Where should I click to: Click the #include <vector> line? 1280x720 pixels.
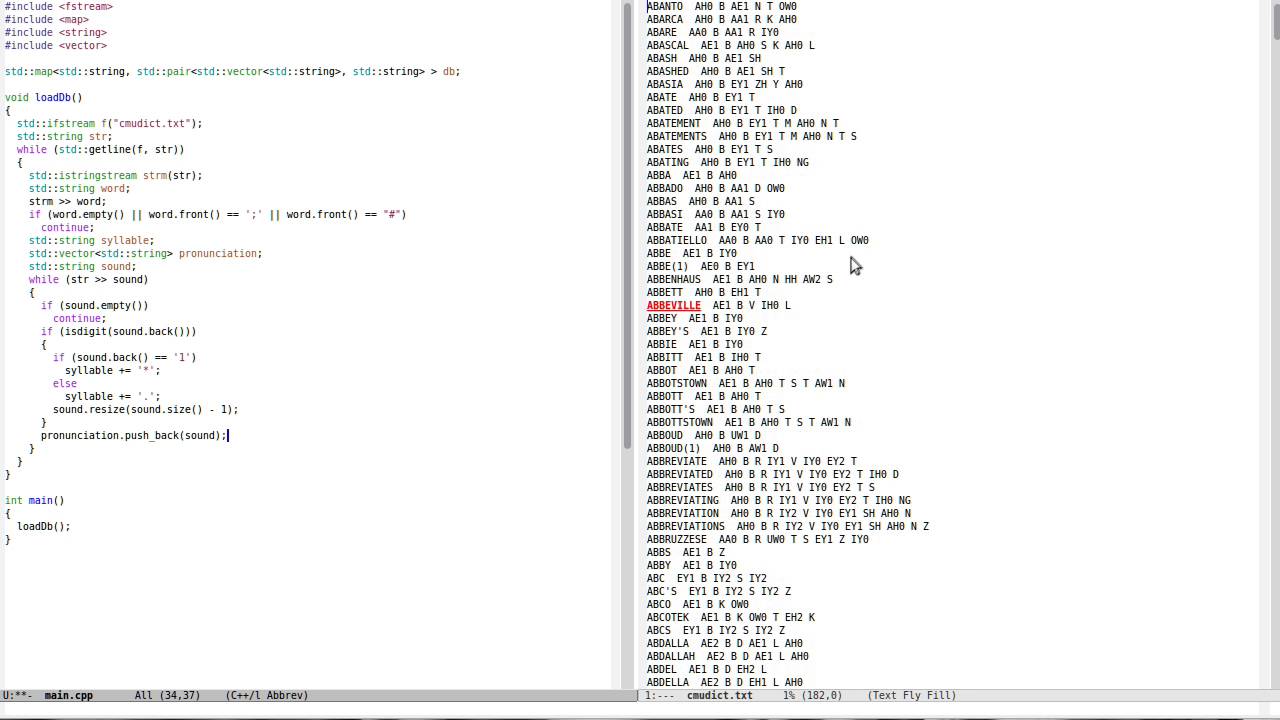pos(56,45)
